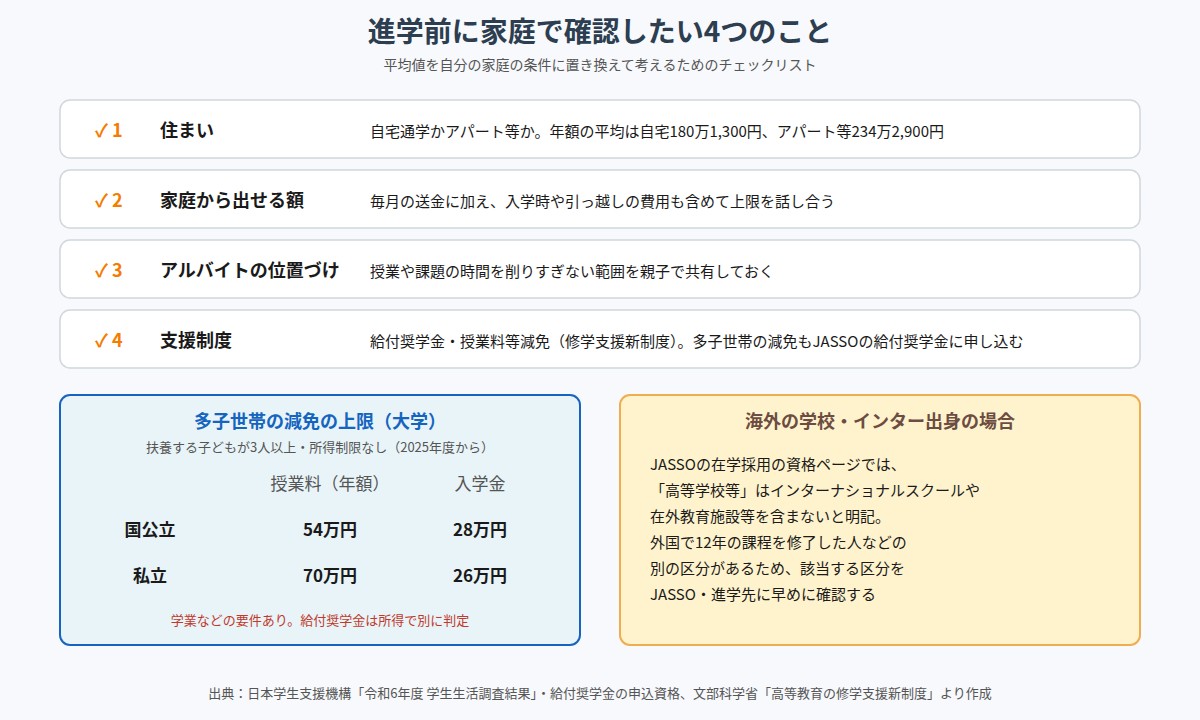Image resolution: width=1200 pixels, height=720 pixels.
Task: Click the 毎月の送金に加え description
Action: 602,201
